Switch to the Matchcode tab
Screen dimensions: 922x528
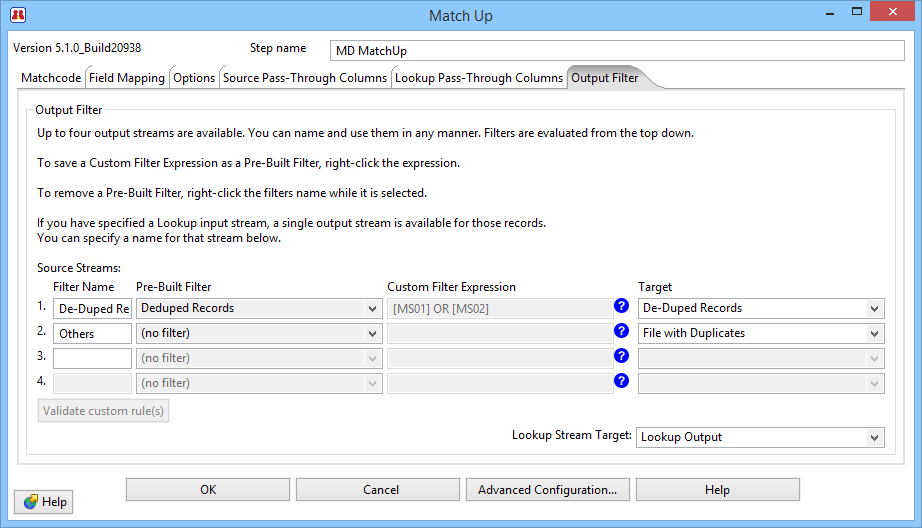50,78
